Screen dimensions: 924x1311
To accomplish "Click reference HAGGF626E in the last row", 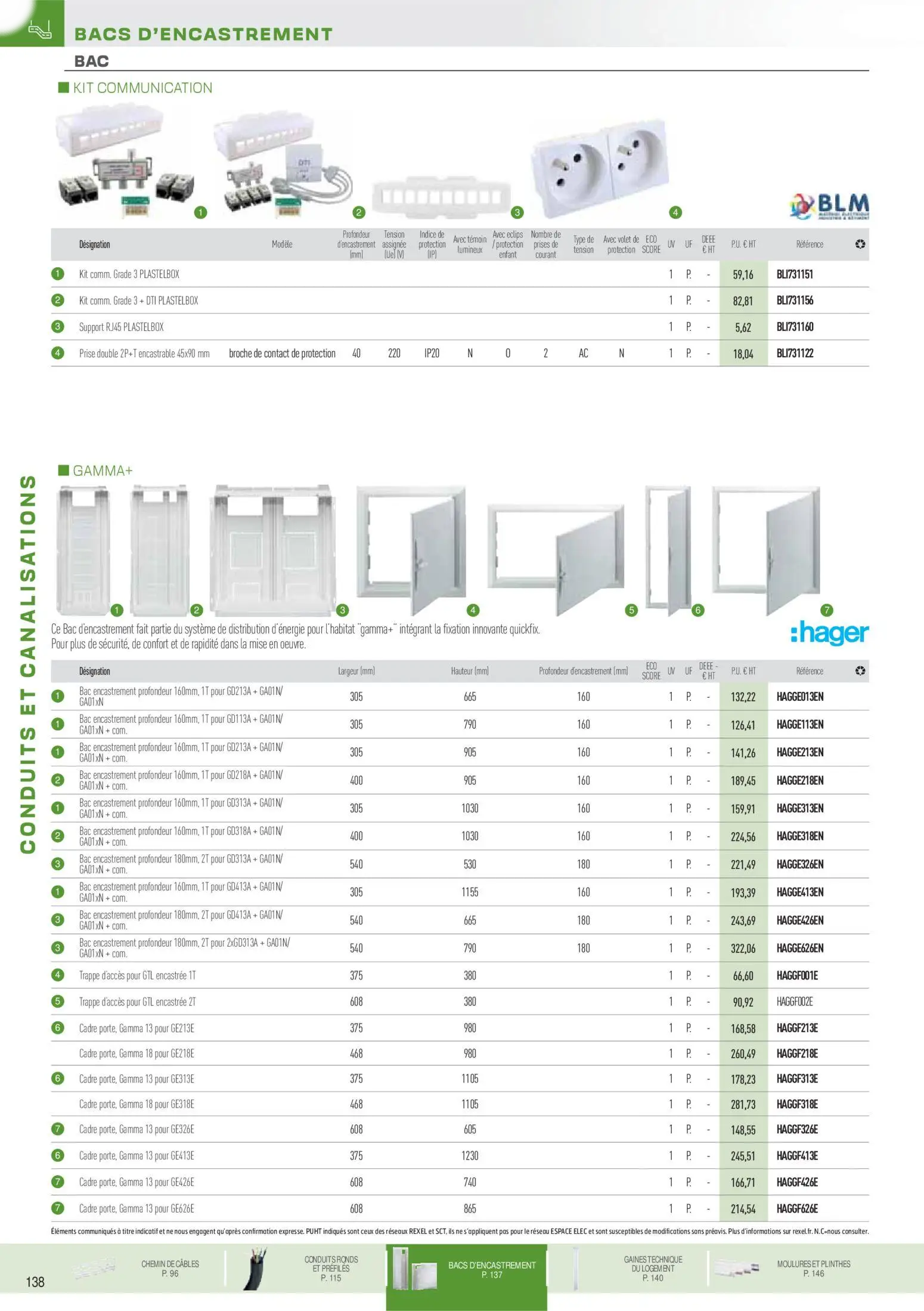I will (797, 1209).
